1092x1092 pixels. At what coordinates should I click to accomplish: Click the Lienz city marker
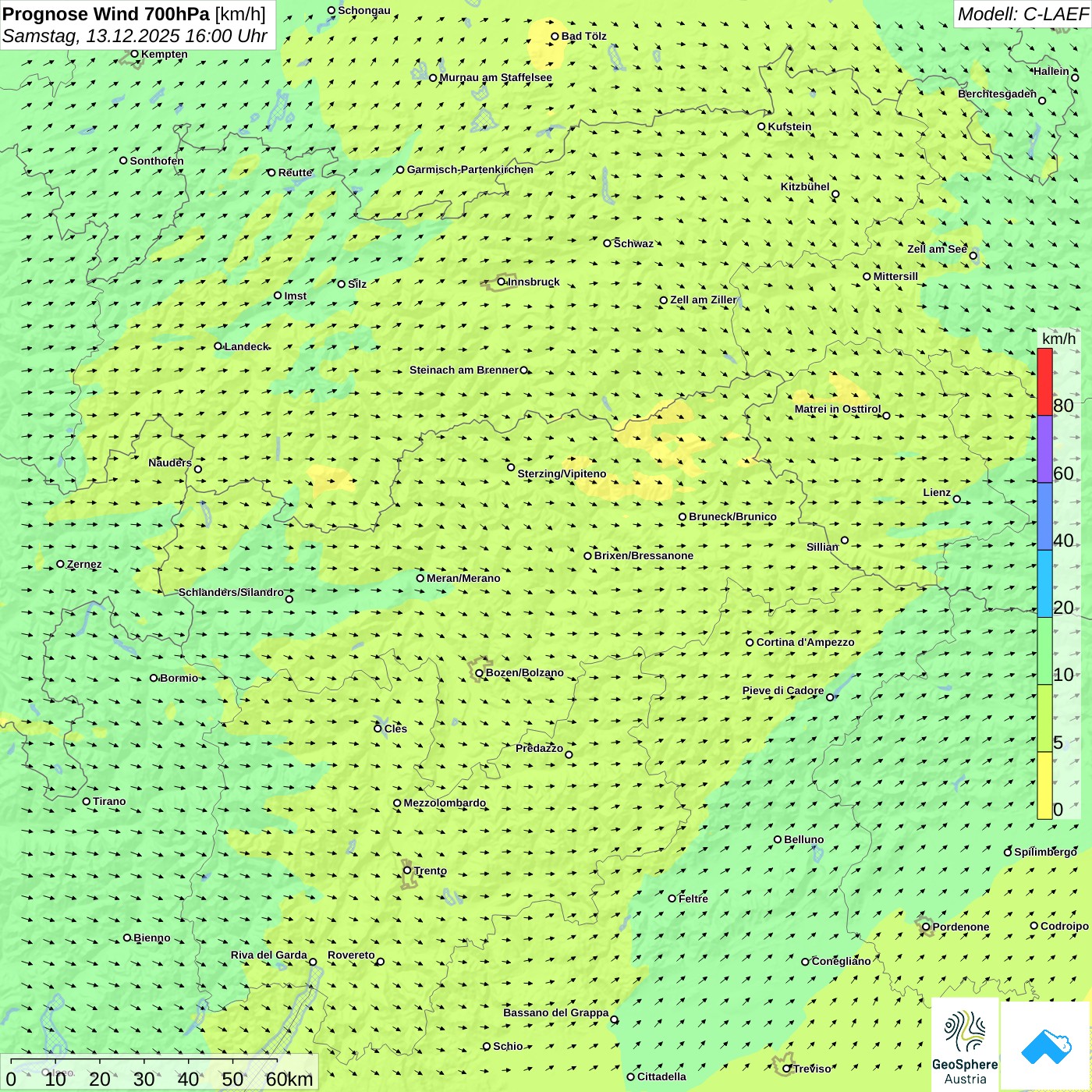pos(957,499)
